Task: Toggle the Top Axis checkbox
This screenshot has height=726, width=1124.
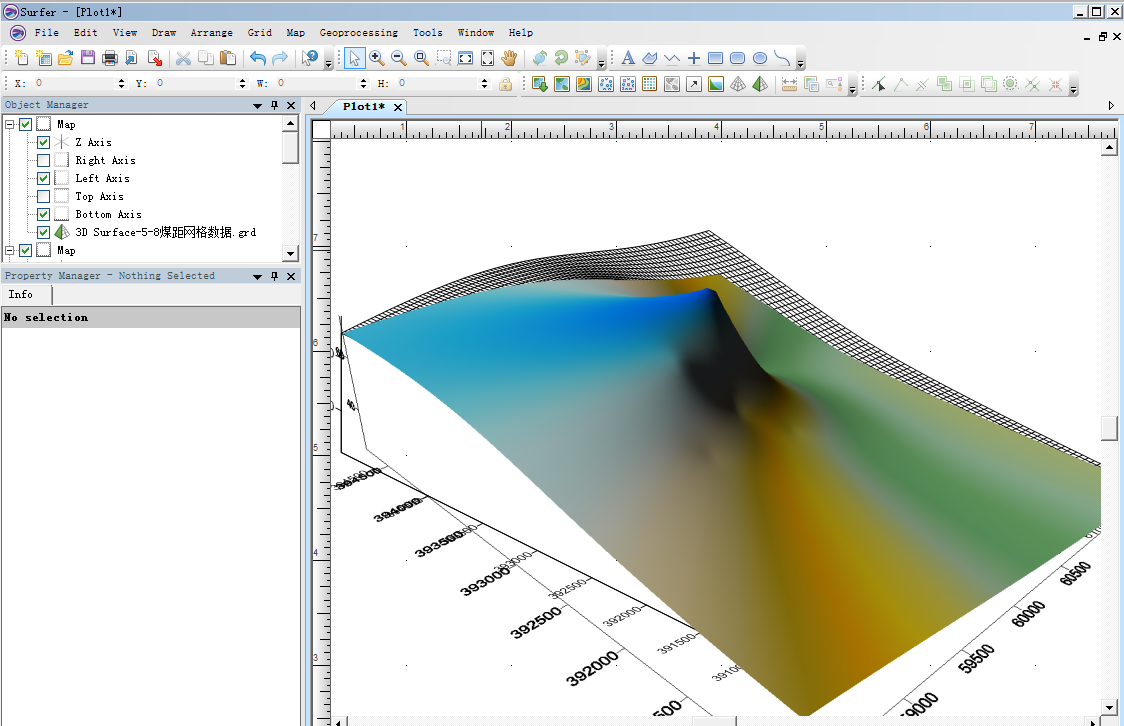Action: [x=43, y=196]
